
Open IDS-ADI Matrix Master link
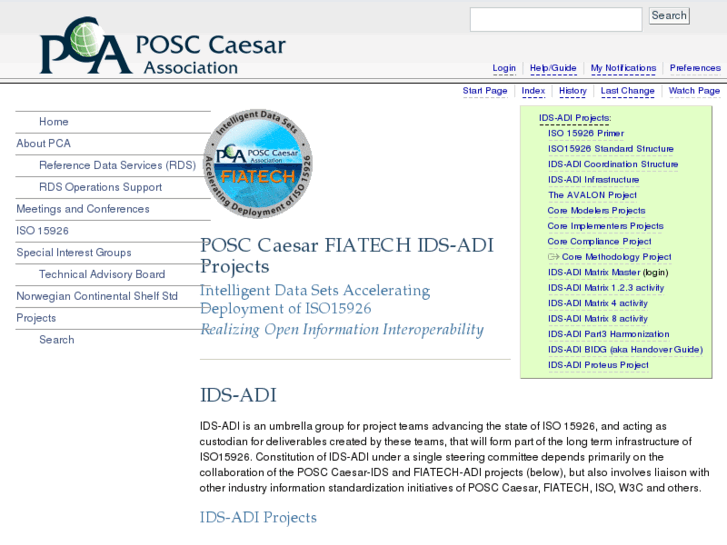pyautogui.click(x=594, y=272)
